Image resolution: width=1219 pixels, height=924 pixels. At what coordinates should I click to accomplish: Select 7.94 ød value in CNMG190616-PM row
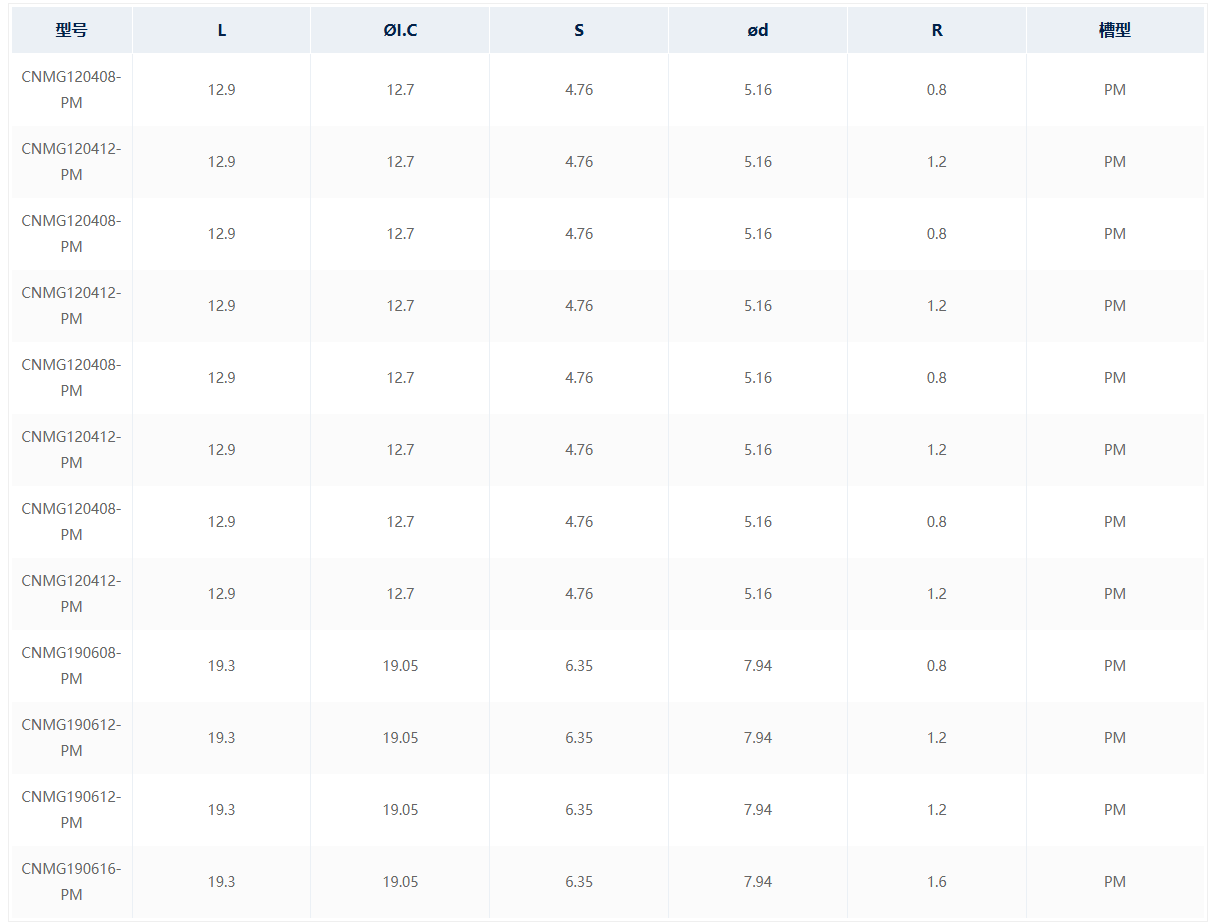tap(758, 882)
